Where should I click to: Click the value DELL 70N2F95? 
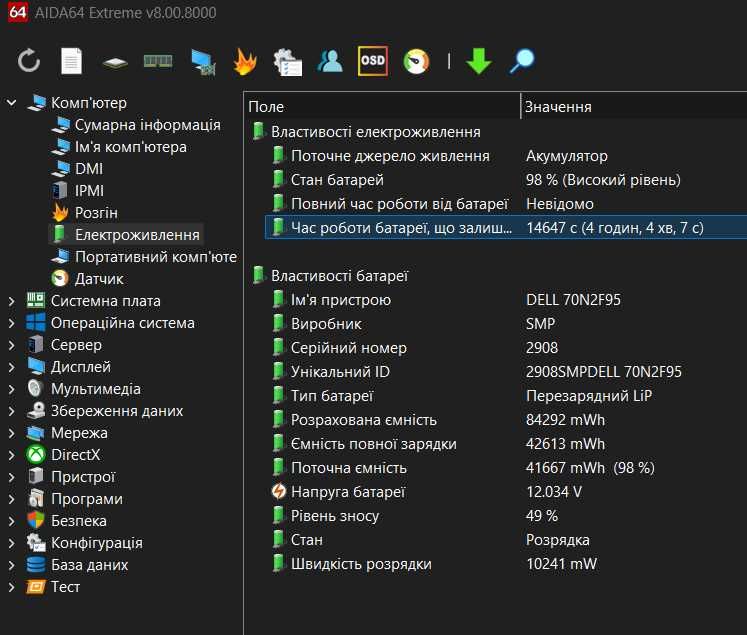(573, 300)
